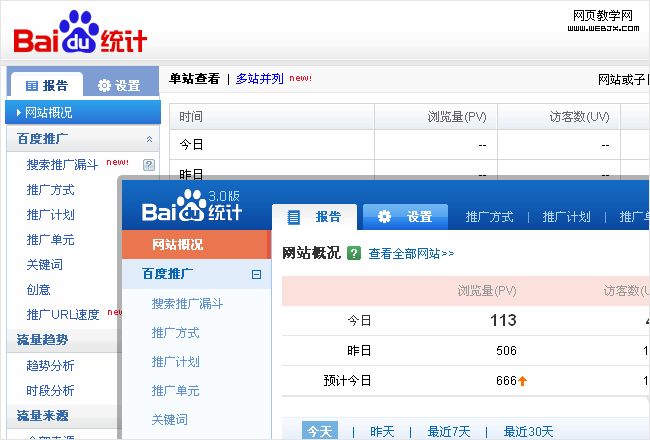The image size is (650, 440).
Task: Open the 查看全部网站 link
Action: 411,254
